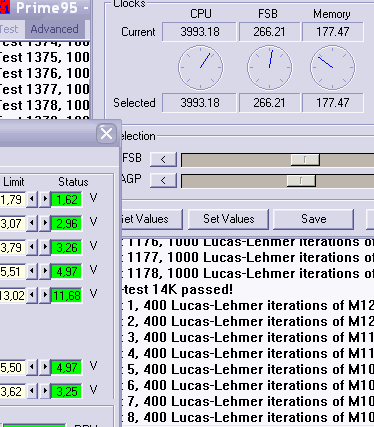This screenshot has height=427, width=374.
Task: Click the AGP slider thumb
Action: [x=301, y=181]
